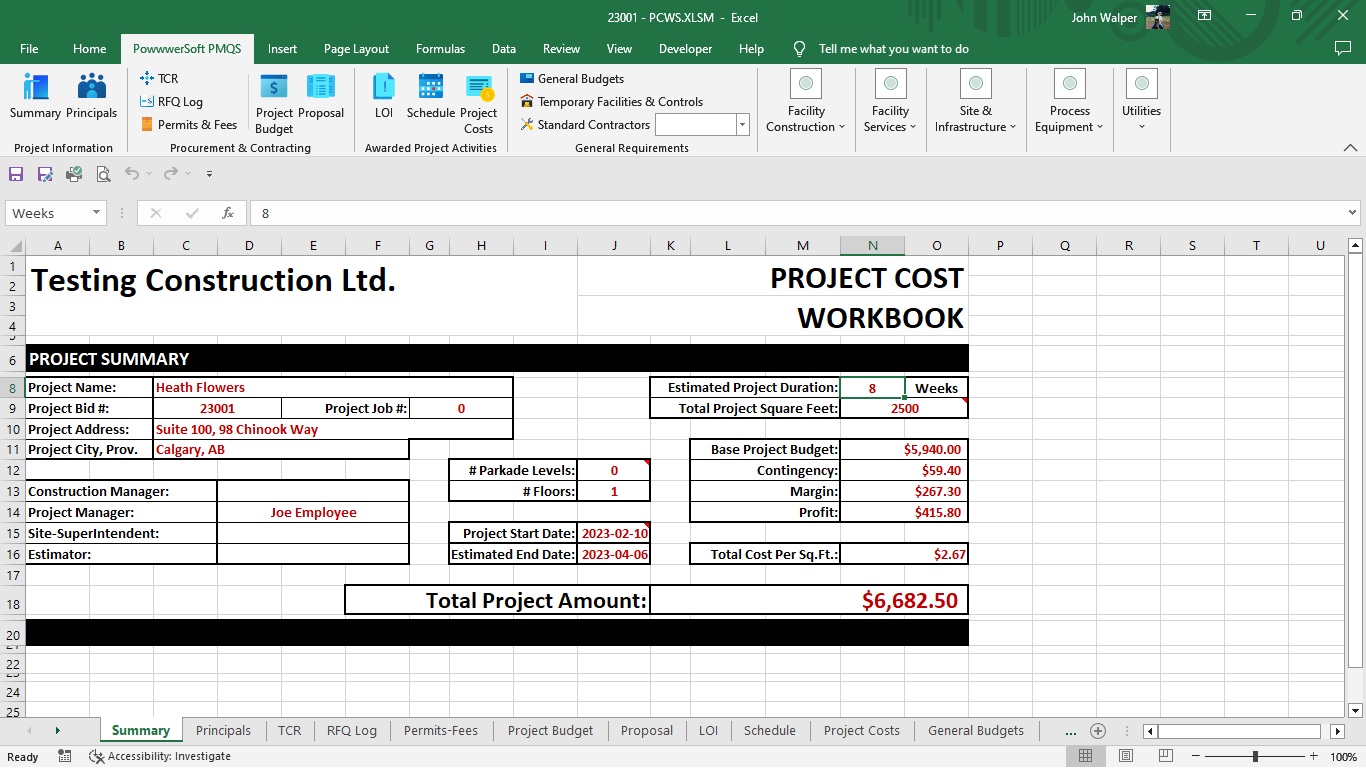Open the LOI document icon

pyautogui.click(x=384, y=97)
